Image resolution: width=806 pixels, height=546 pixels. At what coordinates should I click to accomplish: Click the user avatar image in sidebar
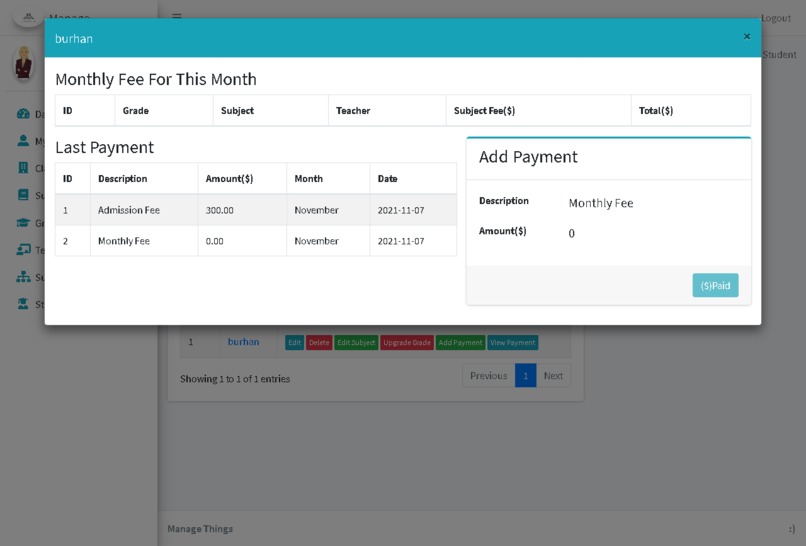pyautogui.click(x=24, y=64)
